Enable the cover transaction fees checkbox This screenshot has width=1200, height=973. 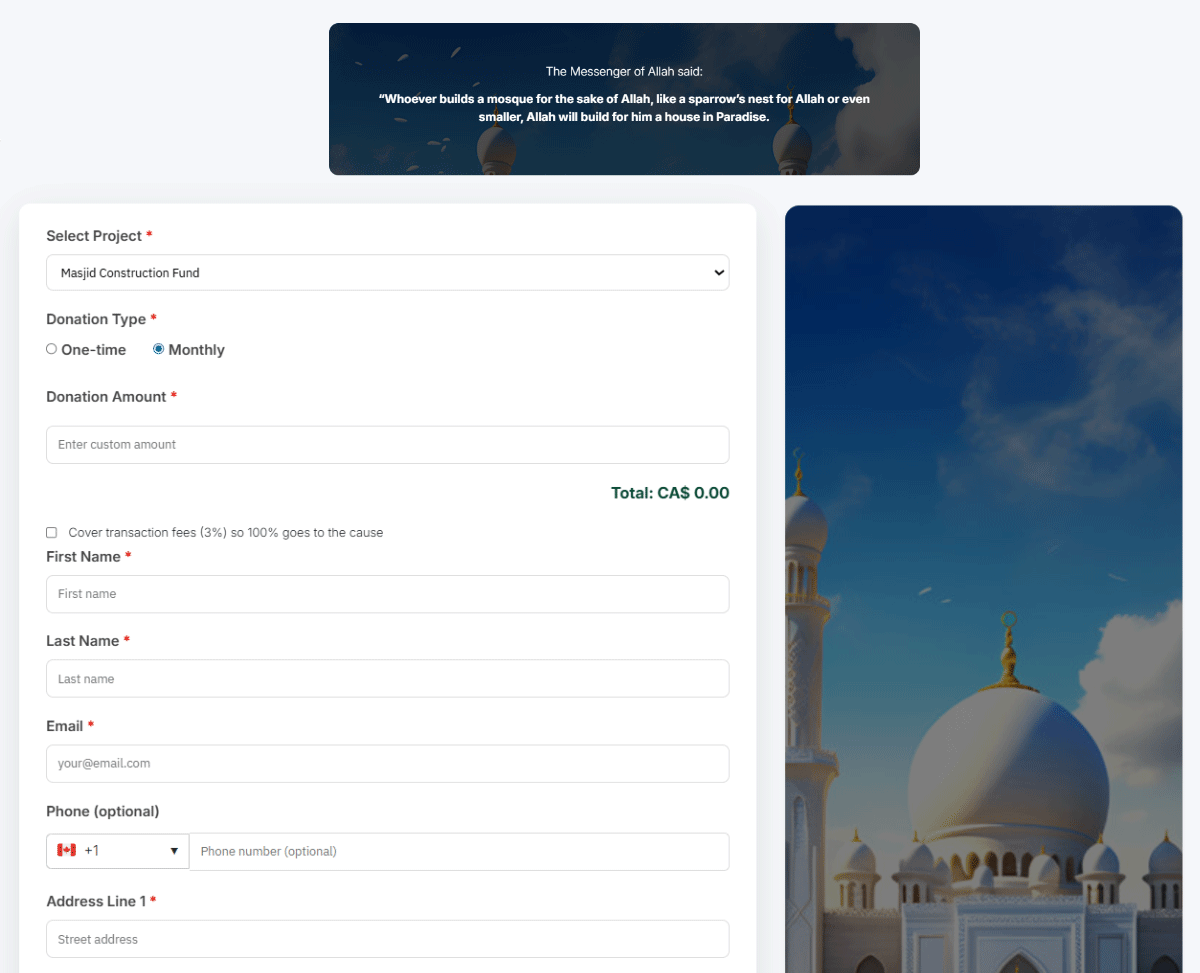pyautogui.click(x=52, y=533)
